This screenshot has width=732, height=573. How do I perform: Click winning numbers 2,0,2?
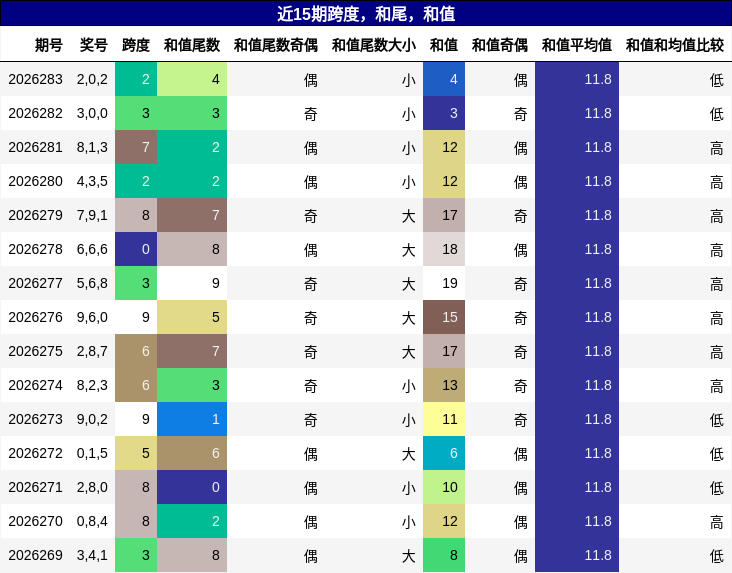click(92, 79)
